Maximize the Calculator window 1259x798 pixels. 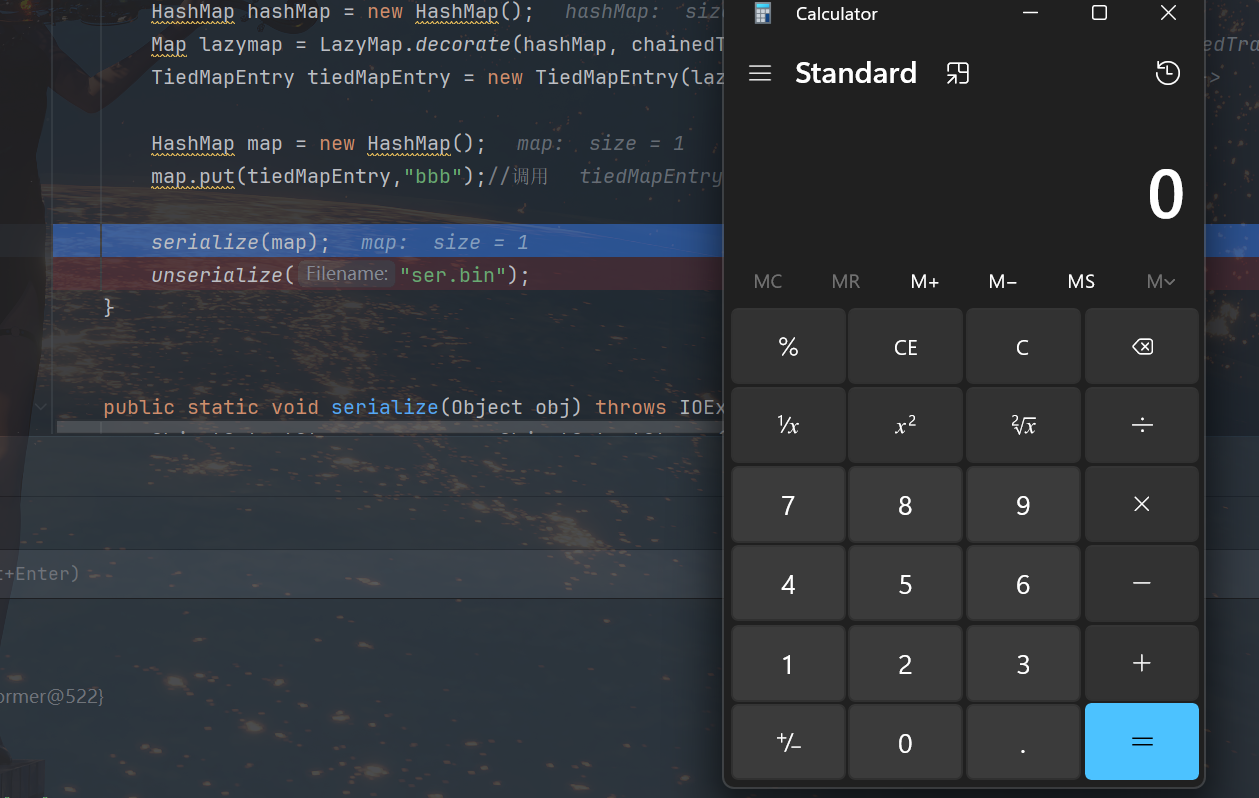pyautogui.click(x=1099, y=13)
